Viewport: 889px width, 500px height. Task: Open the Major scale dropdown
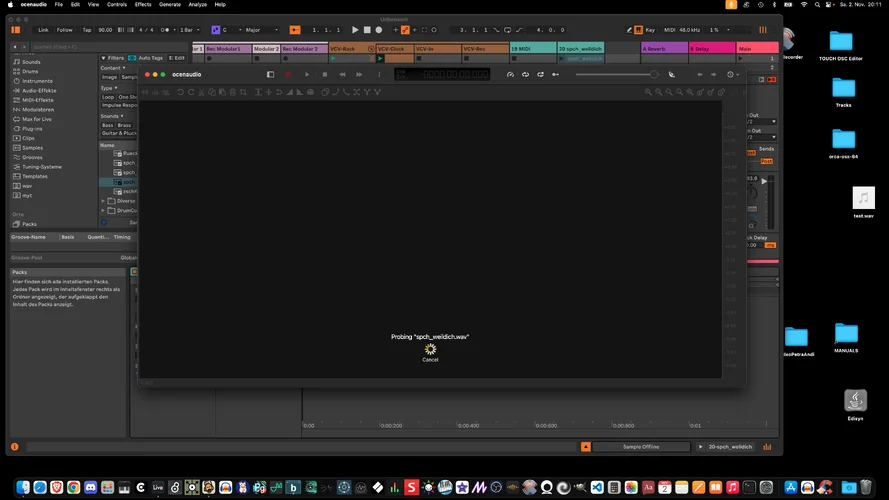pyautogui.click(x=258, y=30)
